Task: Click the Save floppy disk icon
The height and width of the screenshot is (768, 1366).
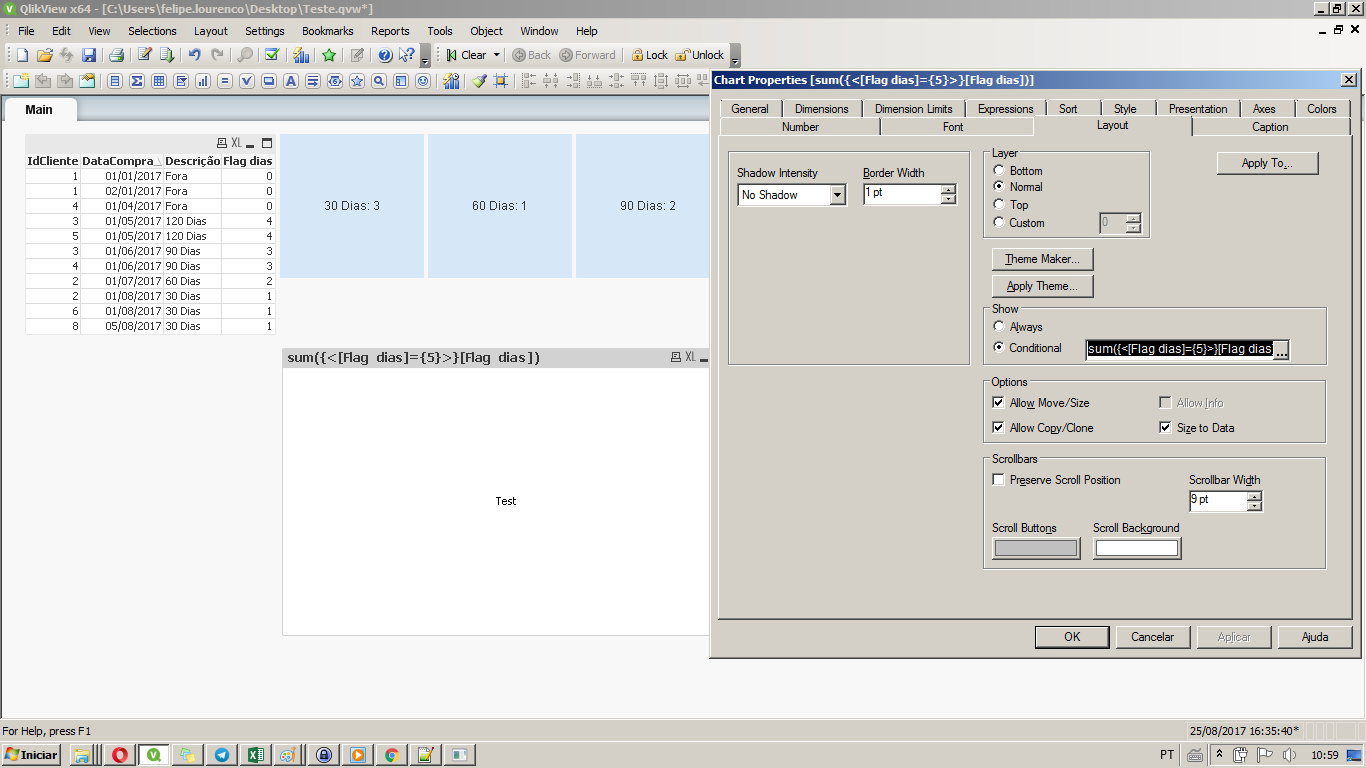Action: point(89,55)
